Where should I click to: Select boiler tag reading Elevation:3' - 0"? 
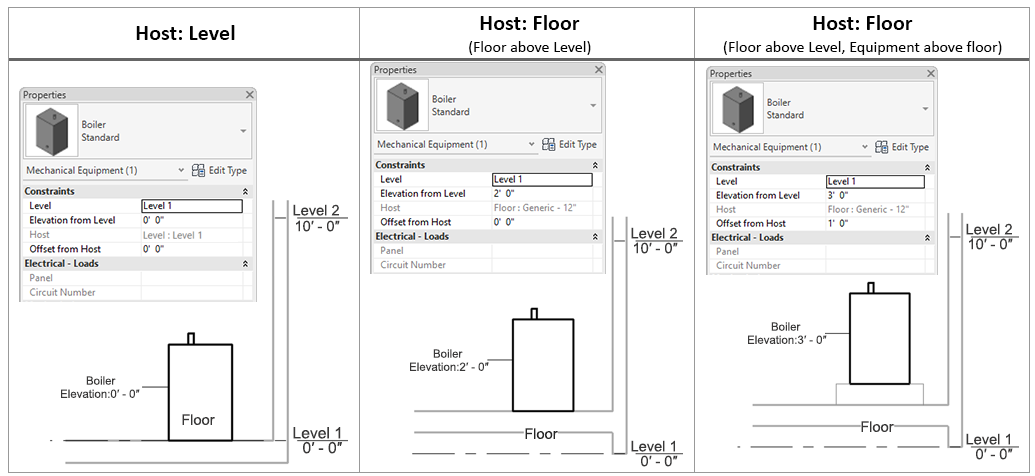tap(786, 333)
